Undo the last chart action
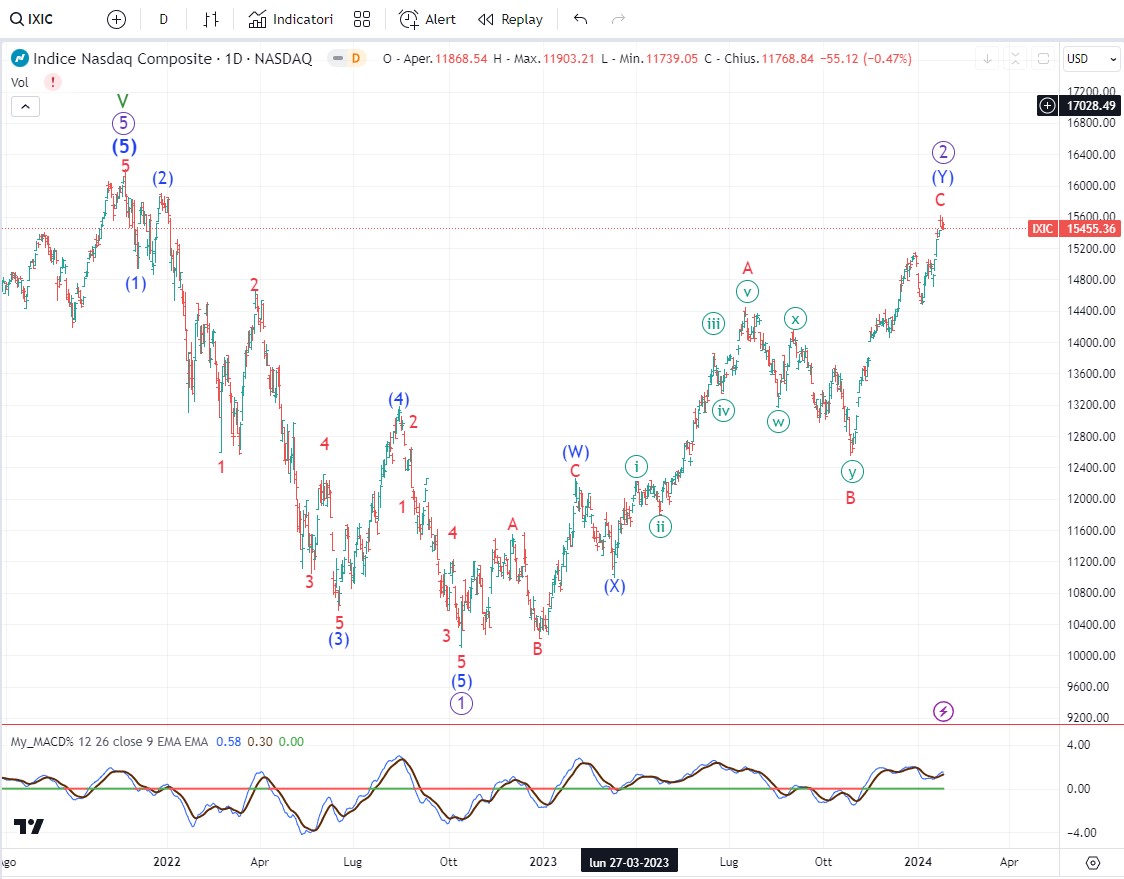This screenshot has width=1124, height=879. (581, 19)
